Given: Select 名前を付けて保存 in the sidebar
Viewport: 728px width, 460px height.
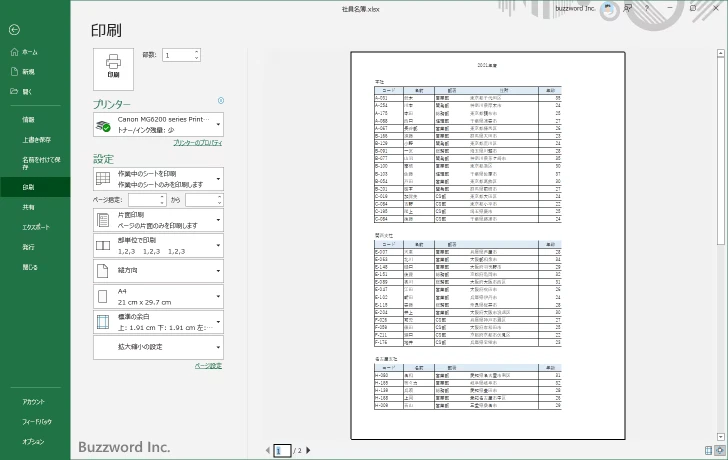Looking at the screenshot, I should [41, 163].
